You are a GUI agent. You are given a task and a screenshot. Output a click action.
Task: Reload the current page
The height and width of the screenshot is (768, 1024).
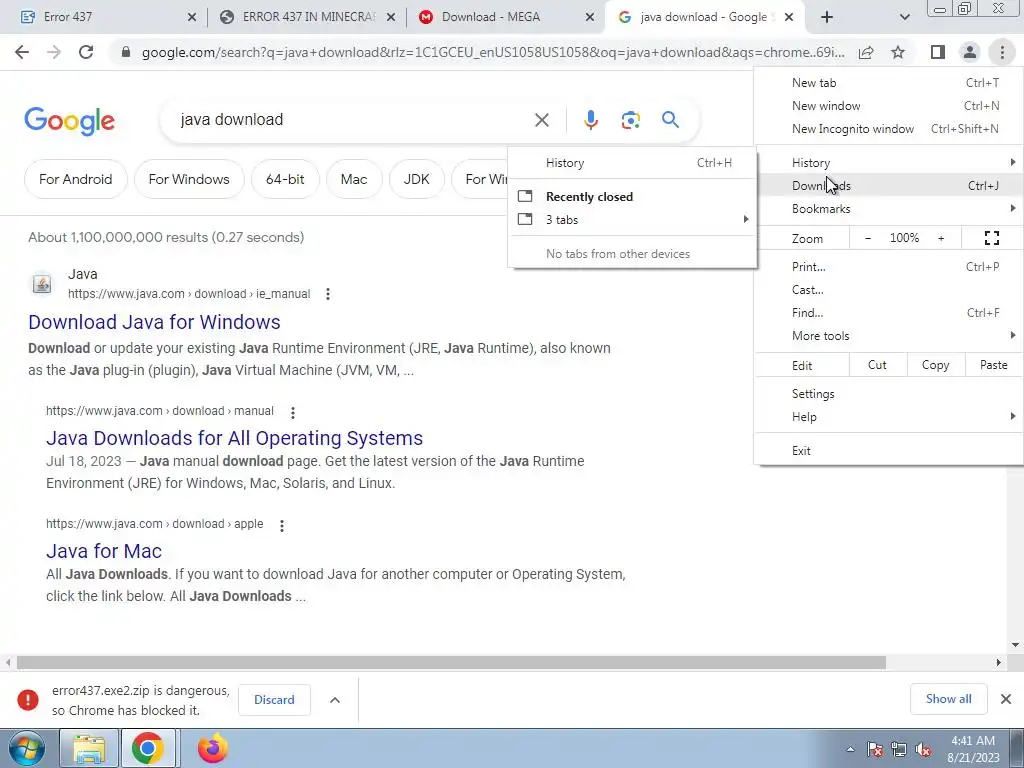86,52
